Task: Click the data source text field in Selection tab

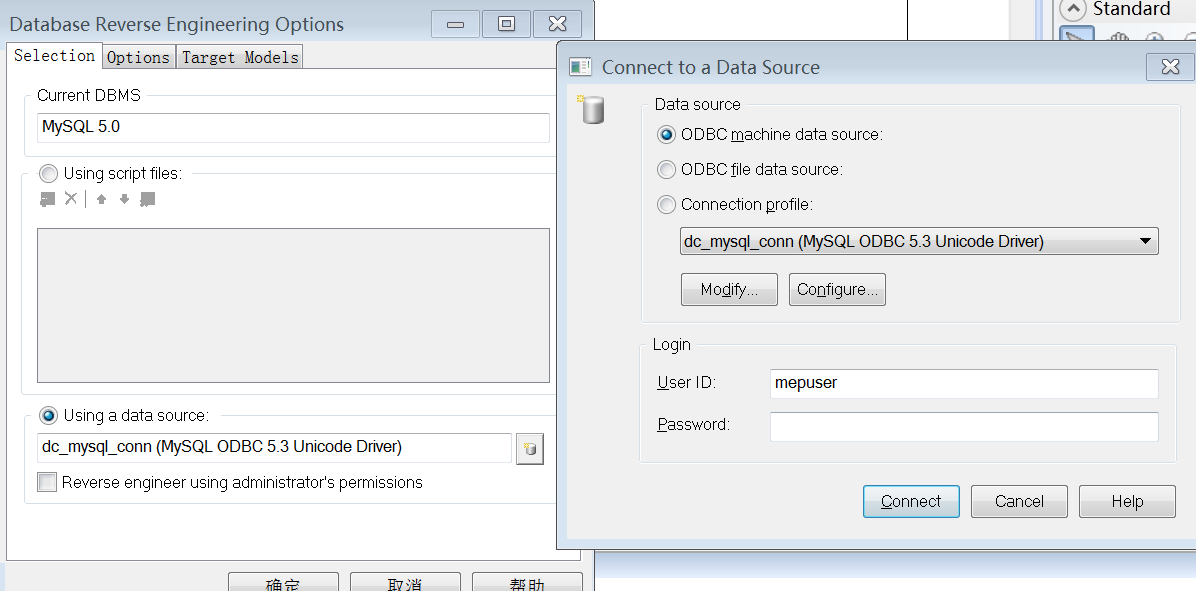Action: 275,448
